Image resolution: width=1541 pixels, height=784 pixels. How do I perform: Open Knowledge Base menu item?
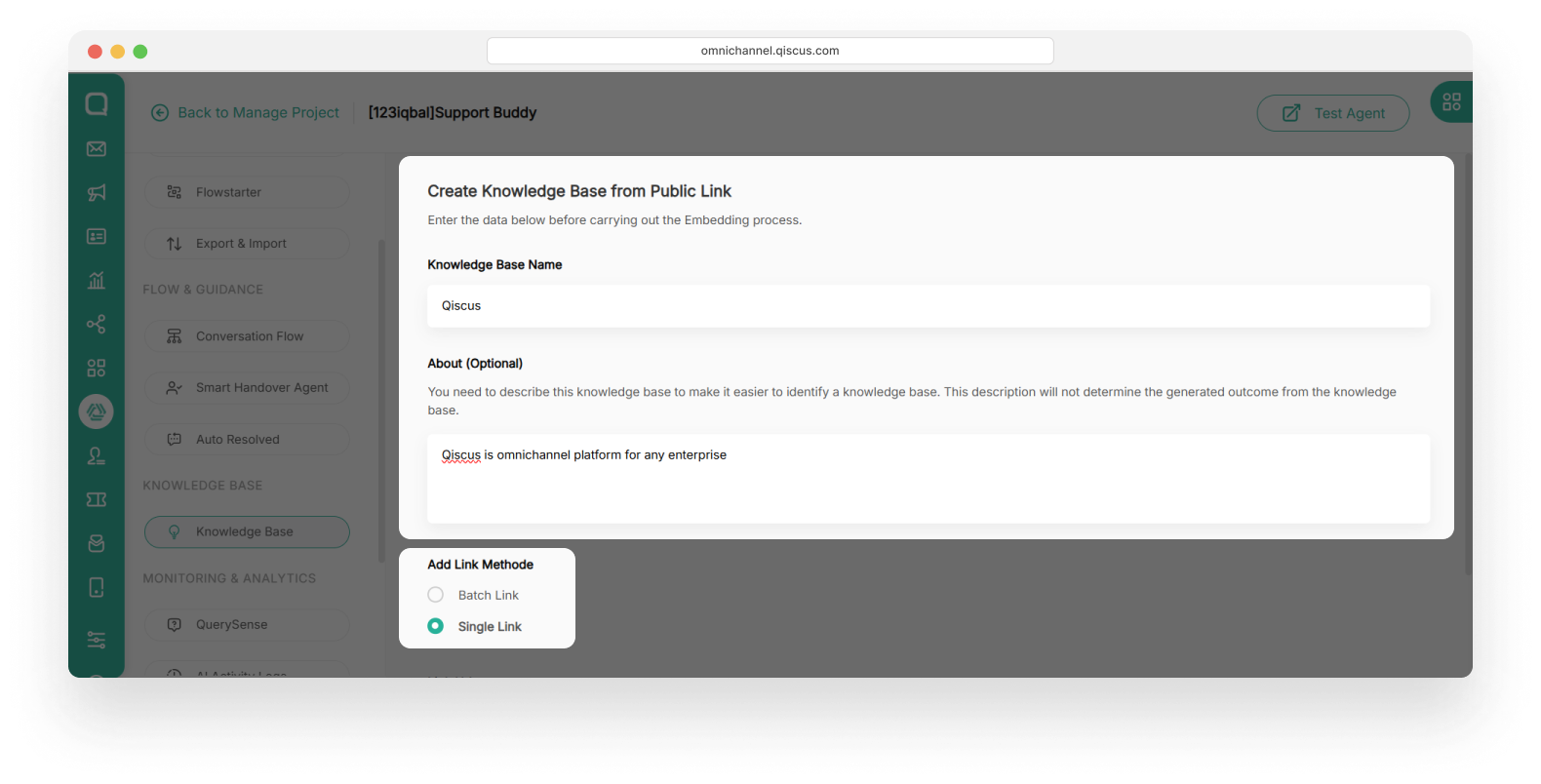click(x=247, y=532)
